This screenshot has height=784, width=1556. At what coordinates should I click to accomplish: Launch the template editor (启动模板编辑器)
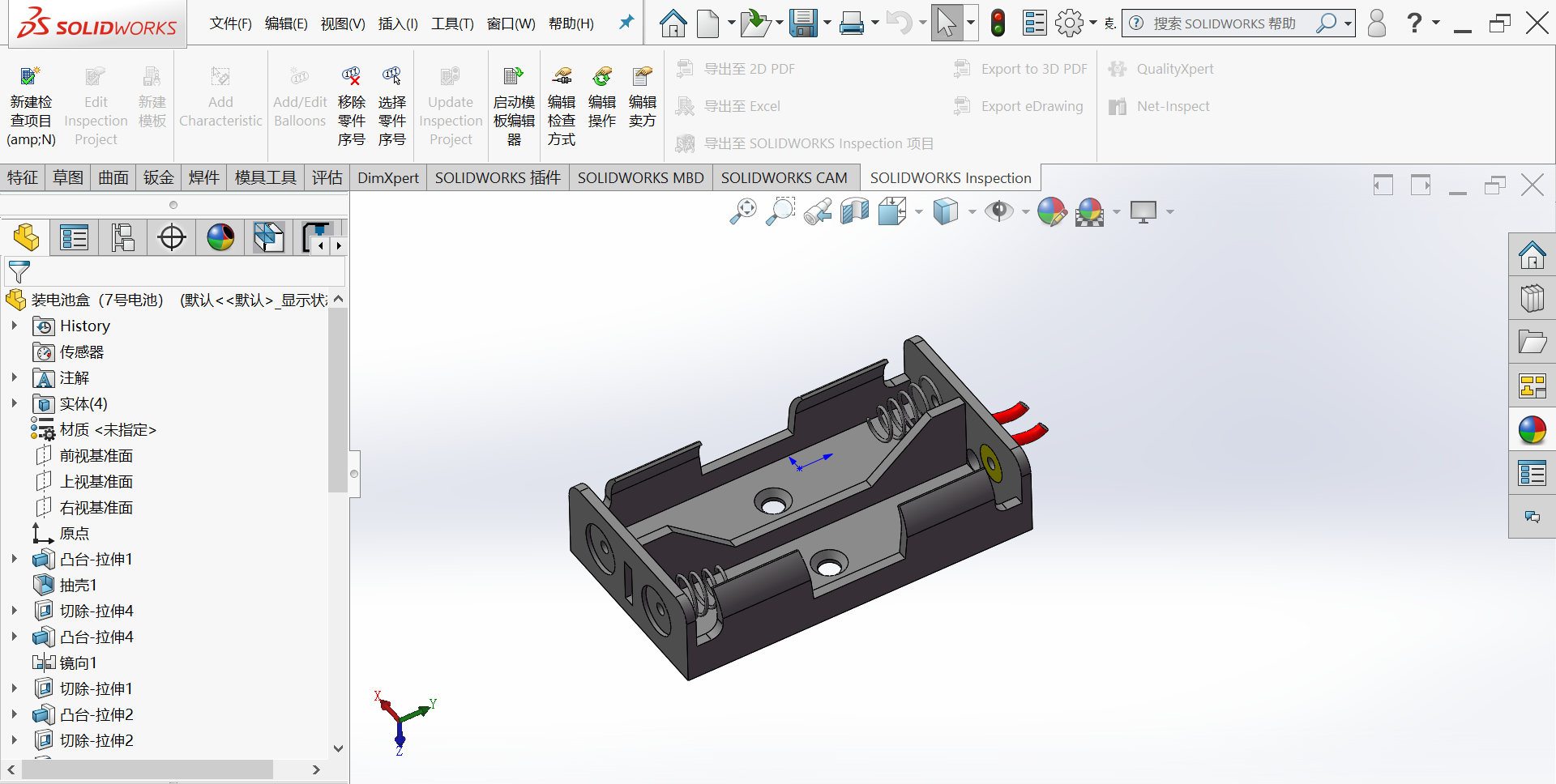pos(514,77)
